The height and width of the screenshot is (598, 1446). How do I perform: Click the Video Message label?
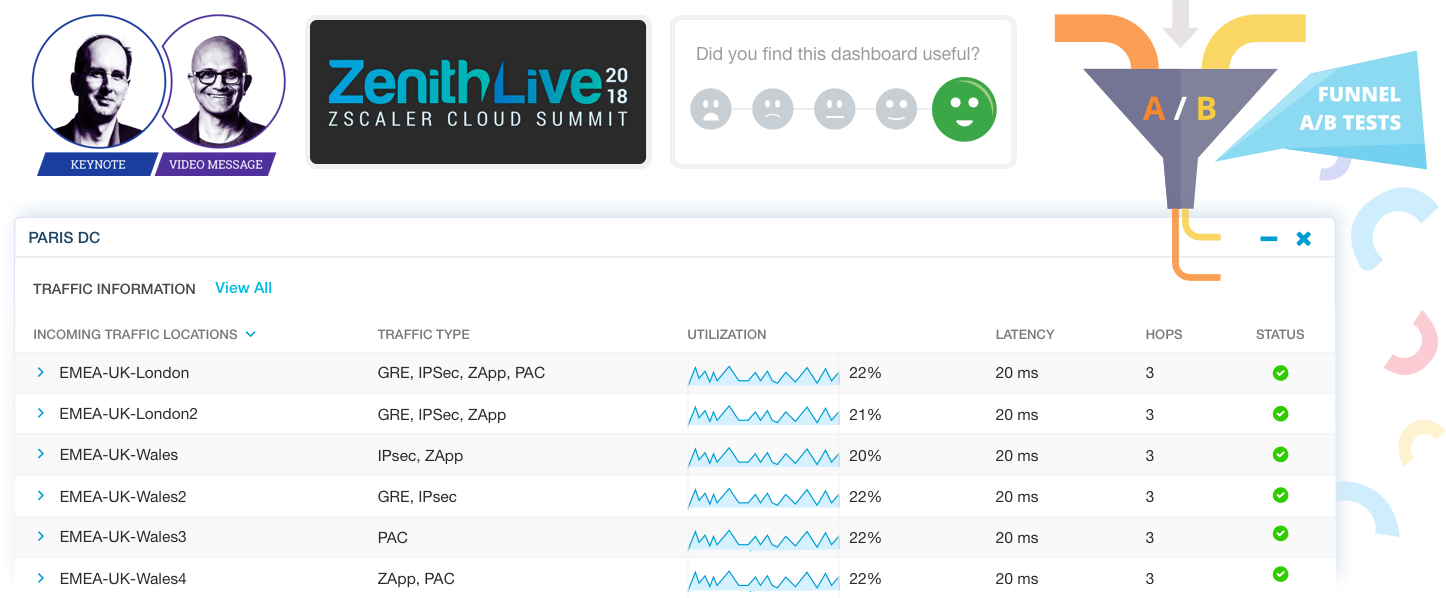pos(215,165)
